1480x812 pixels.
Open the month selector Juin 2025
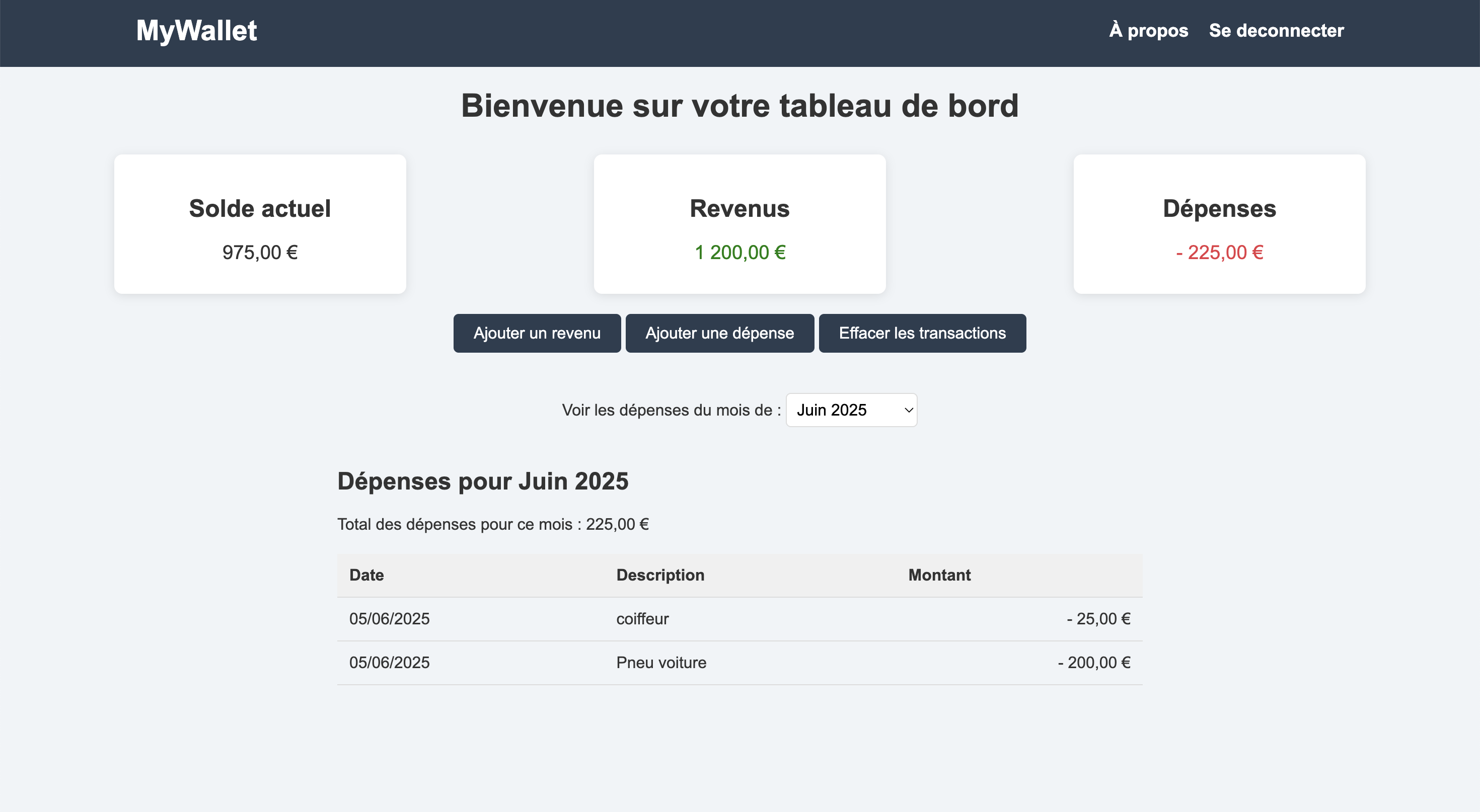tap(850, 410)
